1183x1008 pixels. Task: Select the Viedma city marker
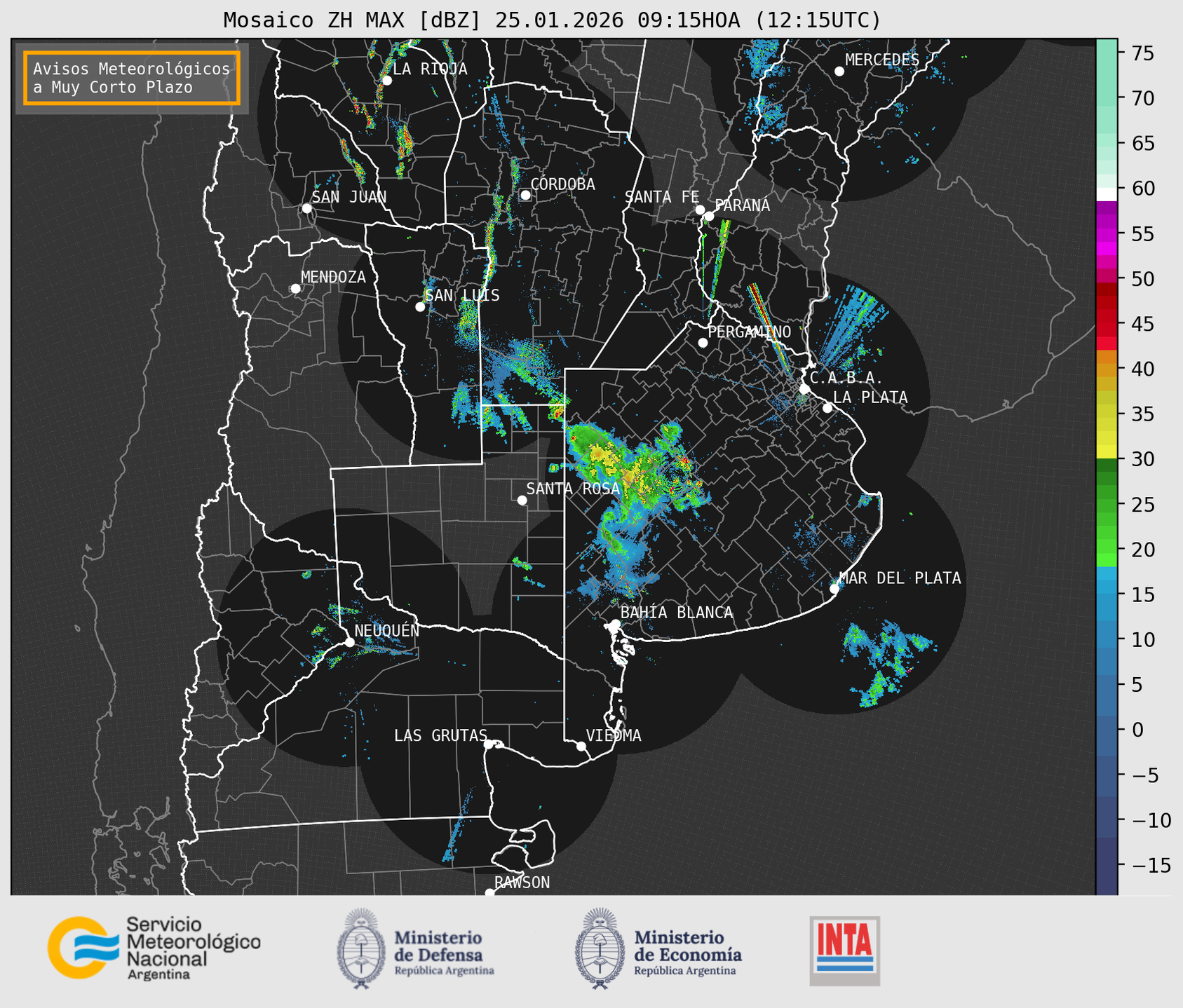click(x=581, y=746)
